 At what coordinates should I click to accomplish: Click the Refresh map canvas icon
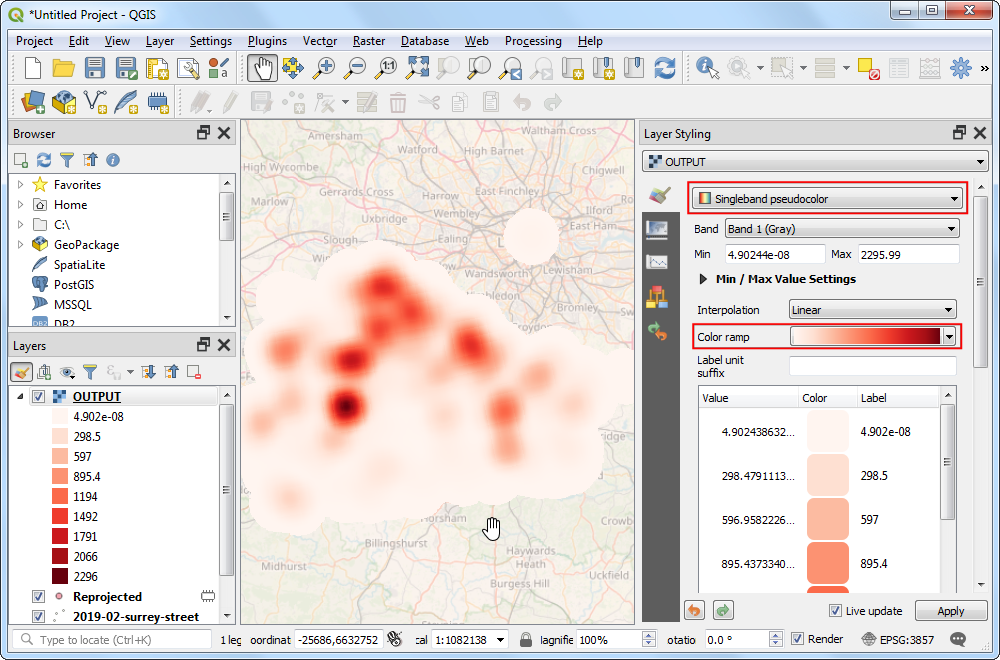point(664,68)
